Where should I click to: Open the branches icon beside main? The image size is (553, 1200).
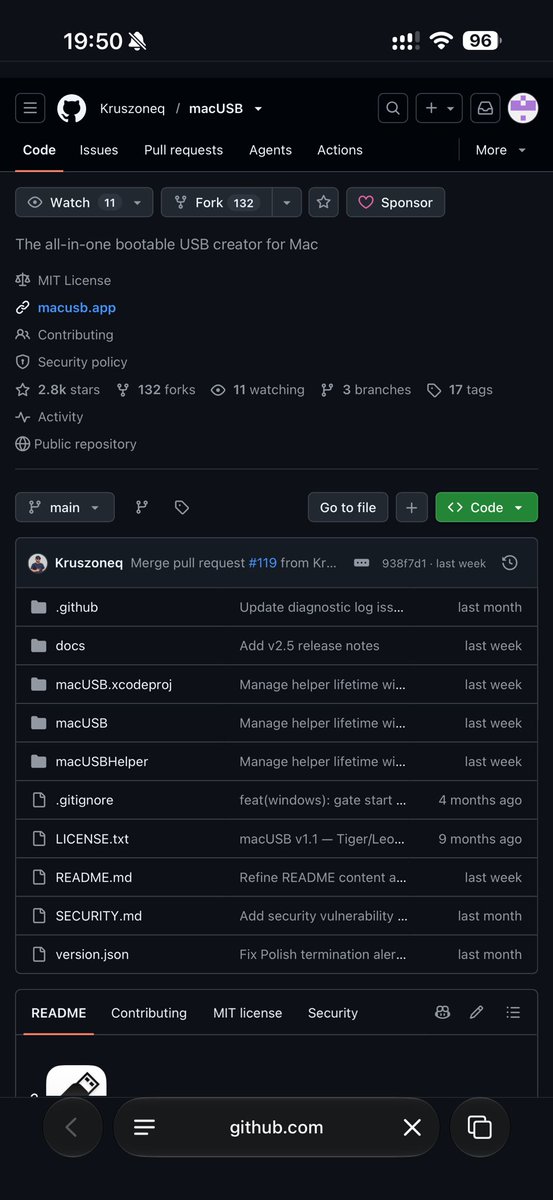click(142, 507)
